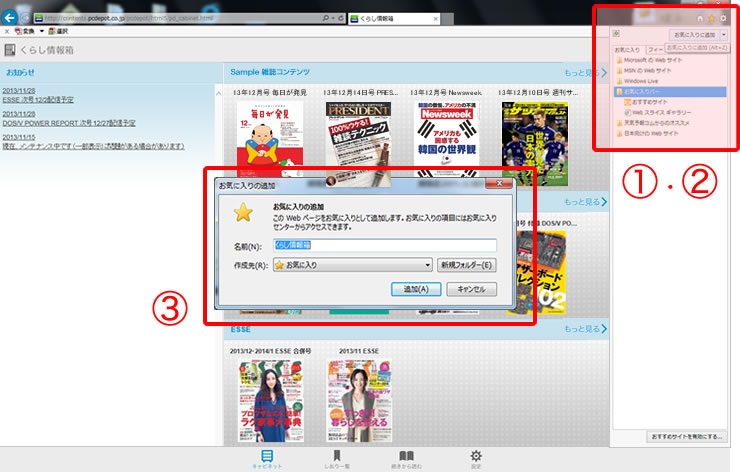The width and height of the screenshot is (740, 472).
Task: Click the キャンセル button
Action: point(471,289)
